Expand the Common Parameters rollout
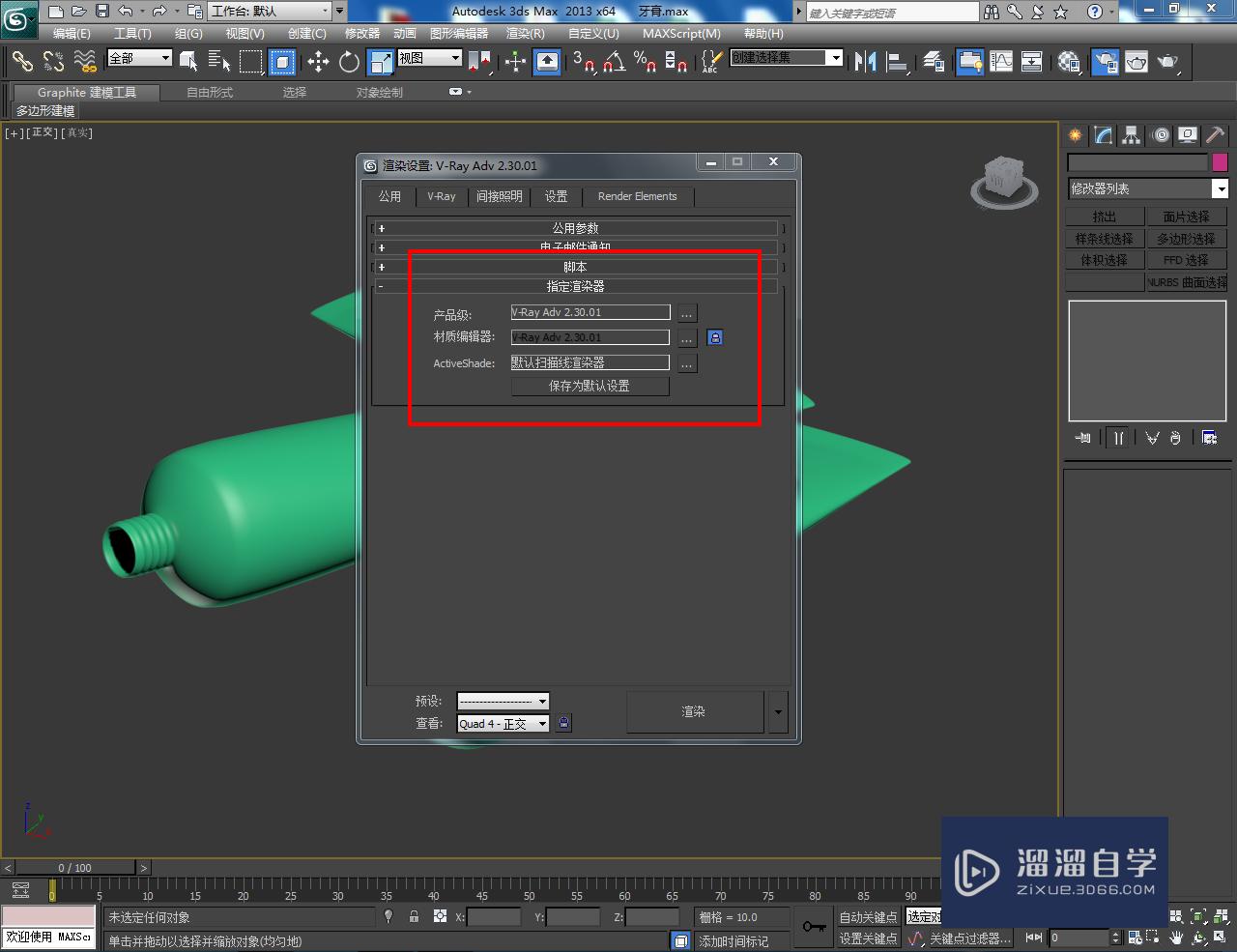This screenshot has height=952, width=1237. 576,228
